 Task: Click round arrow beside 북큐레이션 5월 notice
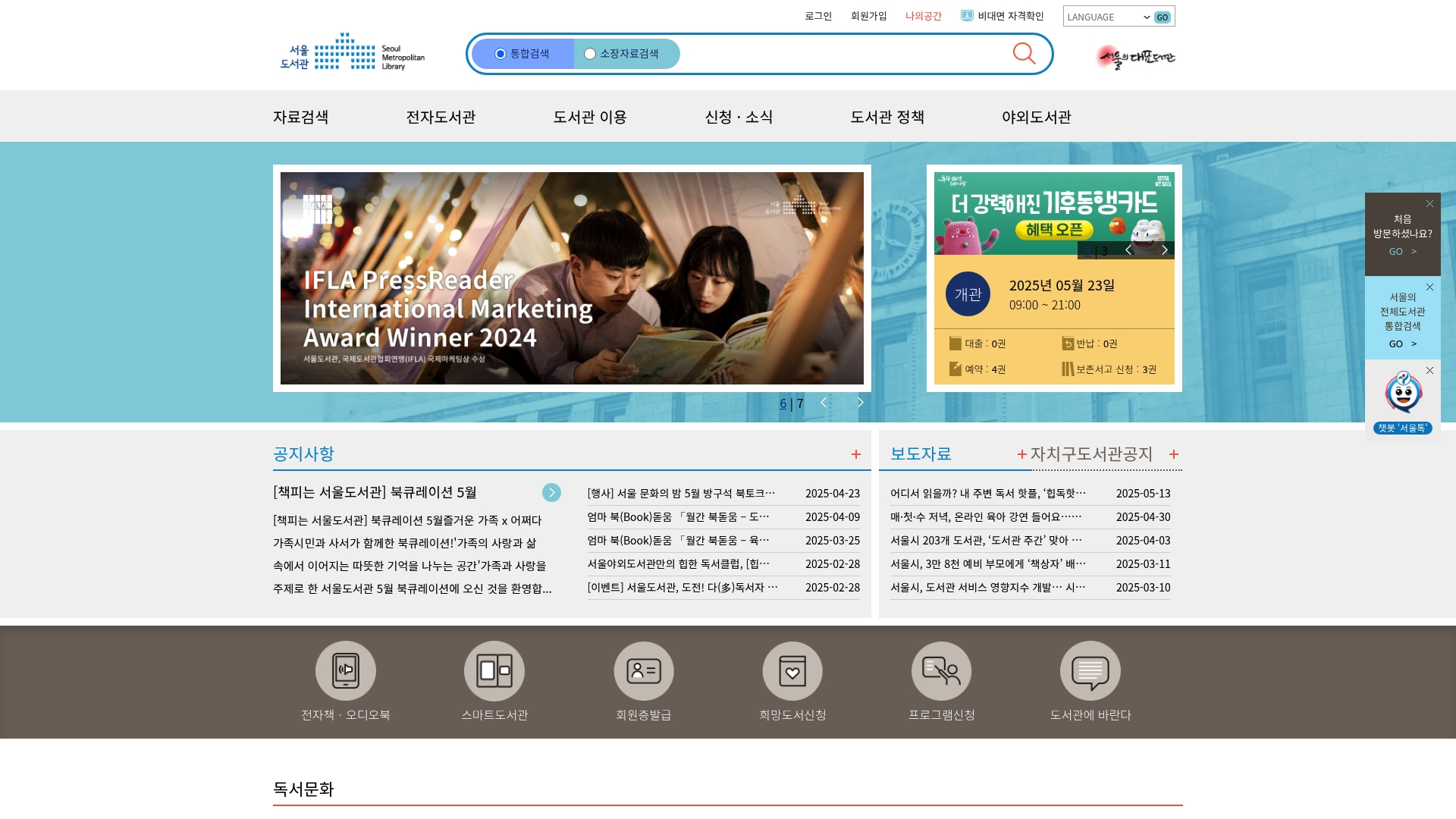pos(551,493)
